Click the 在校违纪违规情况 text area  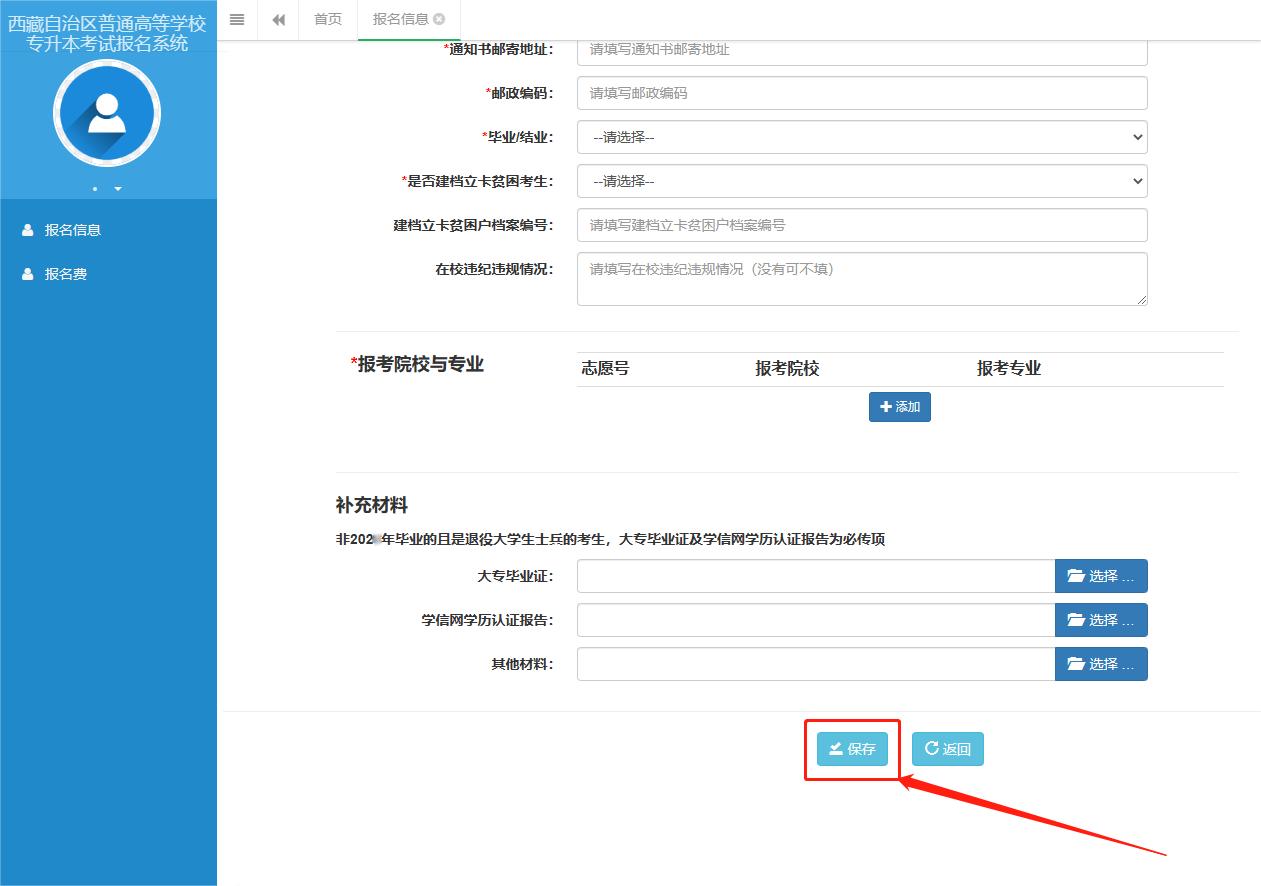pos(861,278)
